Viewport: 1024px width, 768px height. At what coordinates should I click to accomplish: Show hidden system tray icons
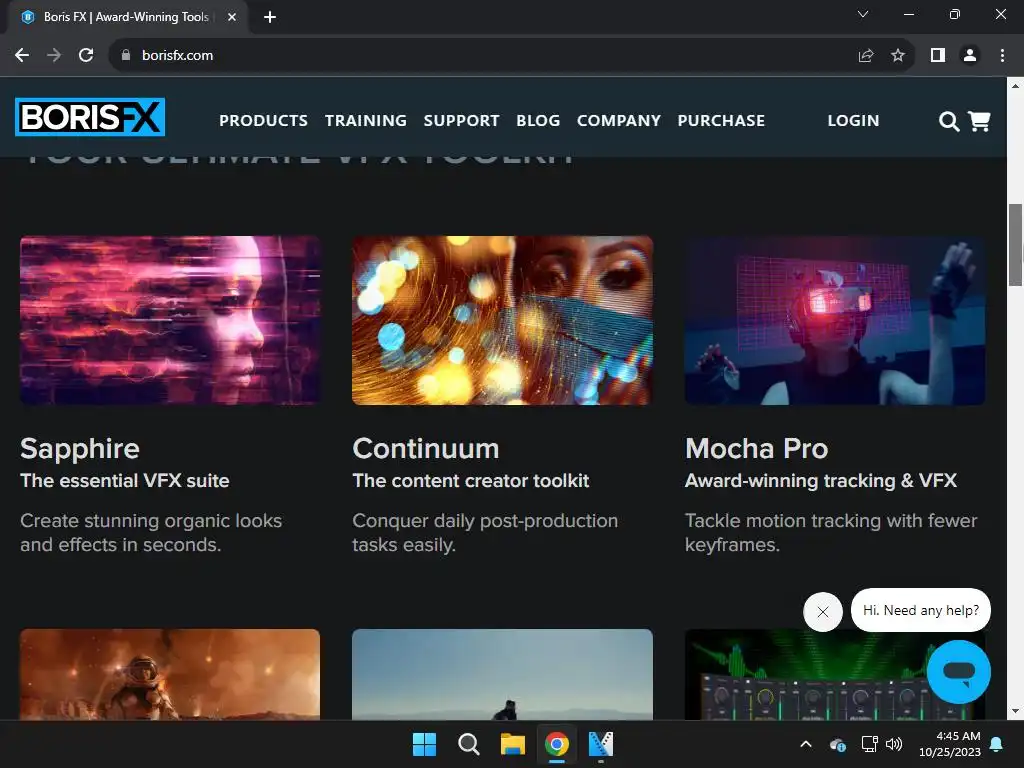coord(806,744)
